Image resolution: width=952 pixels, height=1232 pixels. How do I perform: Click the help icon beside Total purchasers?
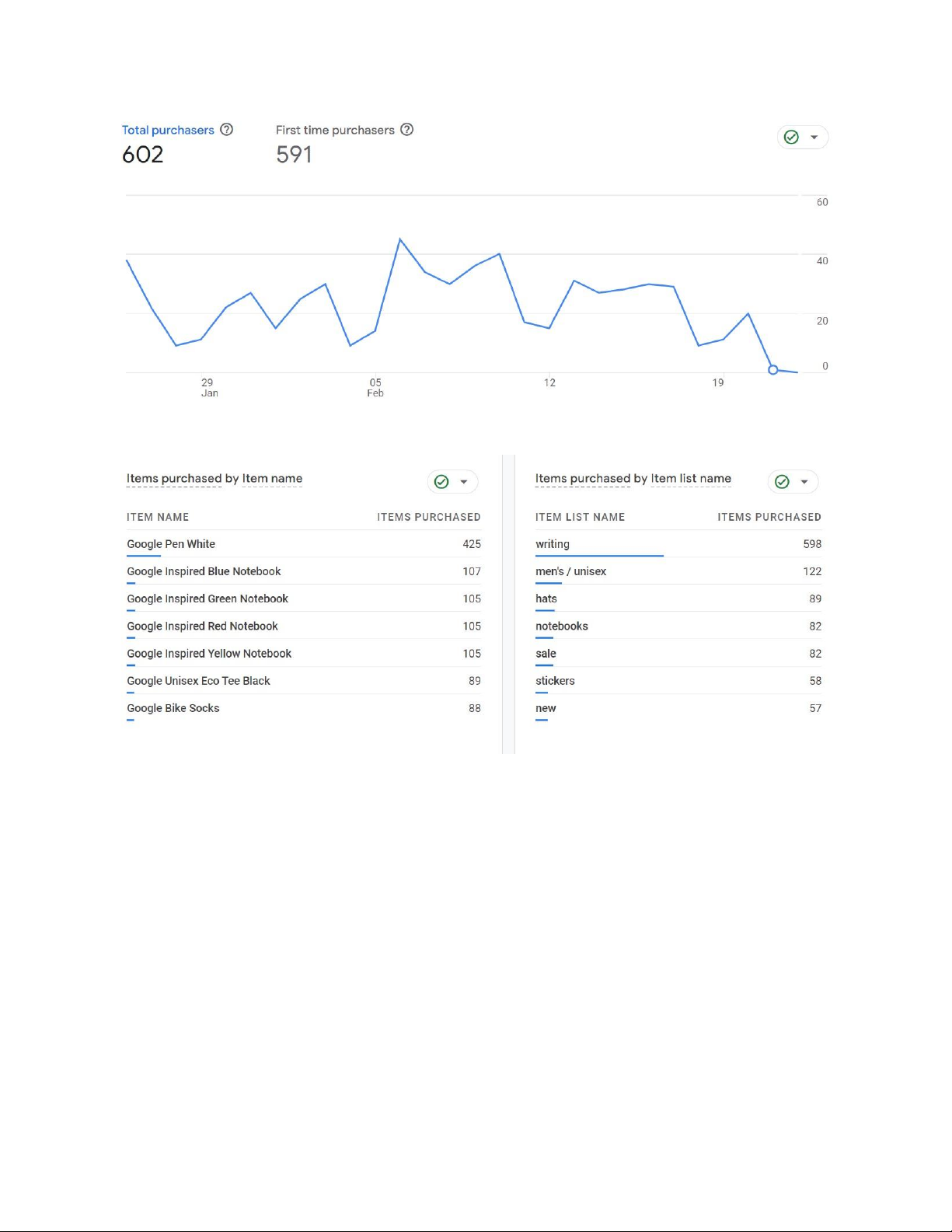pyautogui.click(x=226, y=130)
